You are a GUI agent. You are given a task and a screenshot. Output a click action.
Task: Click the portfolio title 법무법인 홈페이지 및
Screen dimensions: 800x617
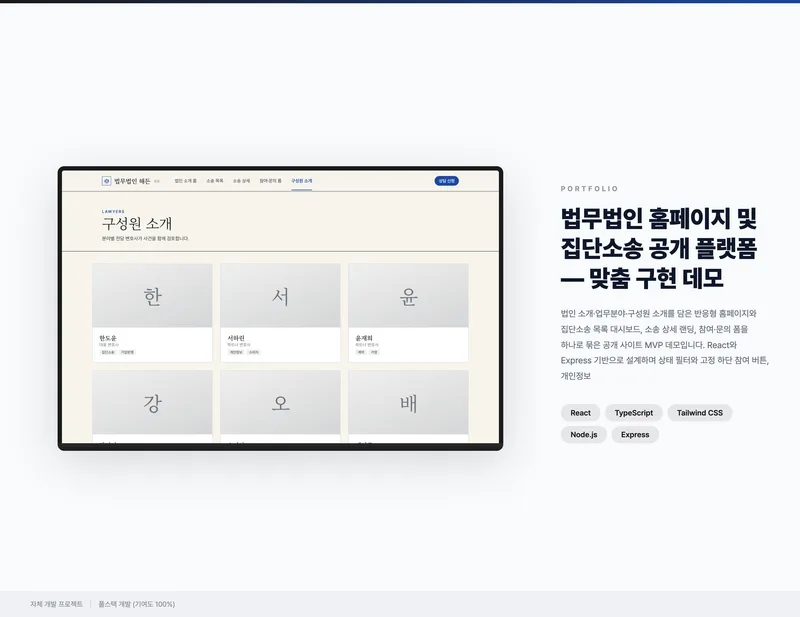pos(658,219)
